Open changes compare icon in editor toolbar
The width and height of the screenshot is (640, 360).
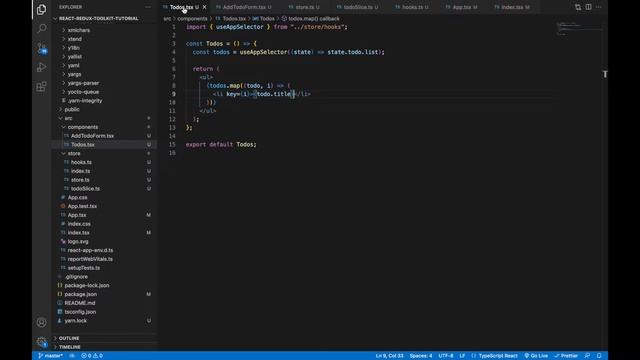(x=578, y=7)
